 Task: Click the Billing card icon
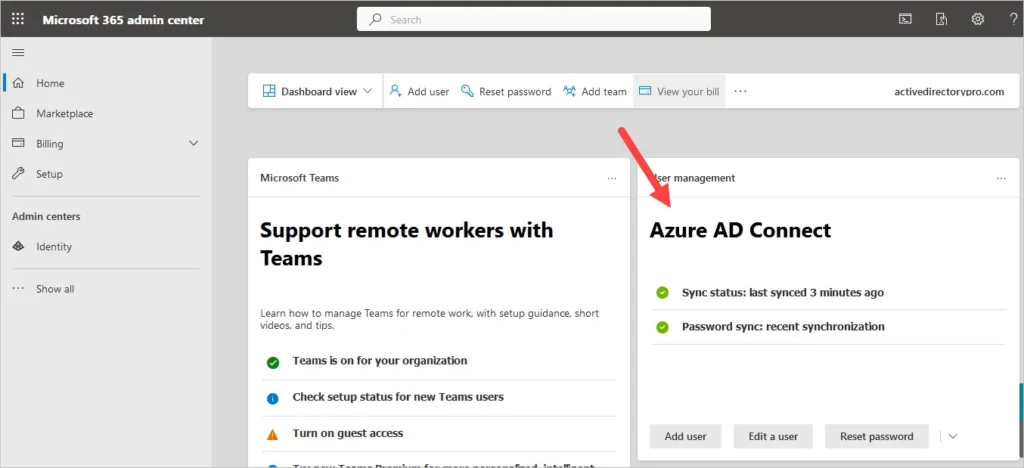pos(18,143)
